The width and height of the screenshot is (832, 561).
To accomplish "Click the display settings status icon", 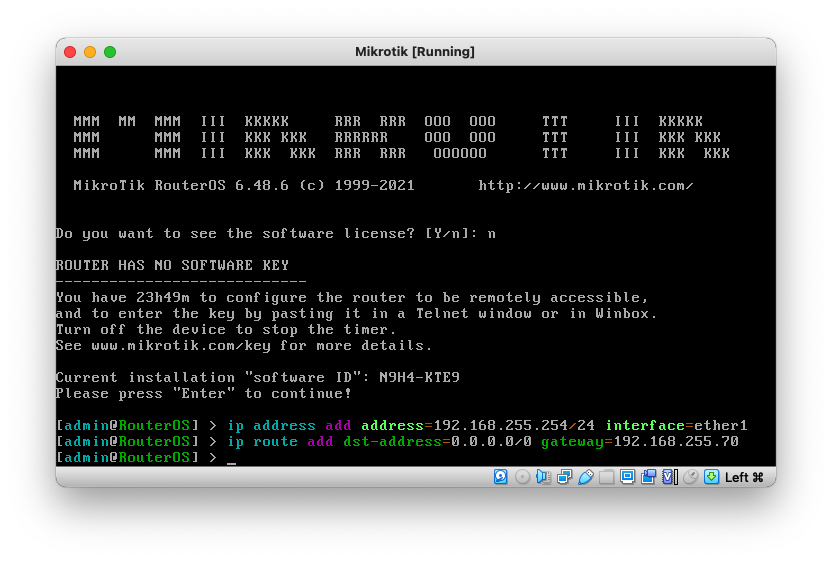I will (x=628, y=477).
